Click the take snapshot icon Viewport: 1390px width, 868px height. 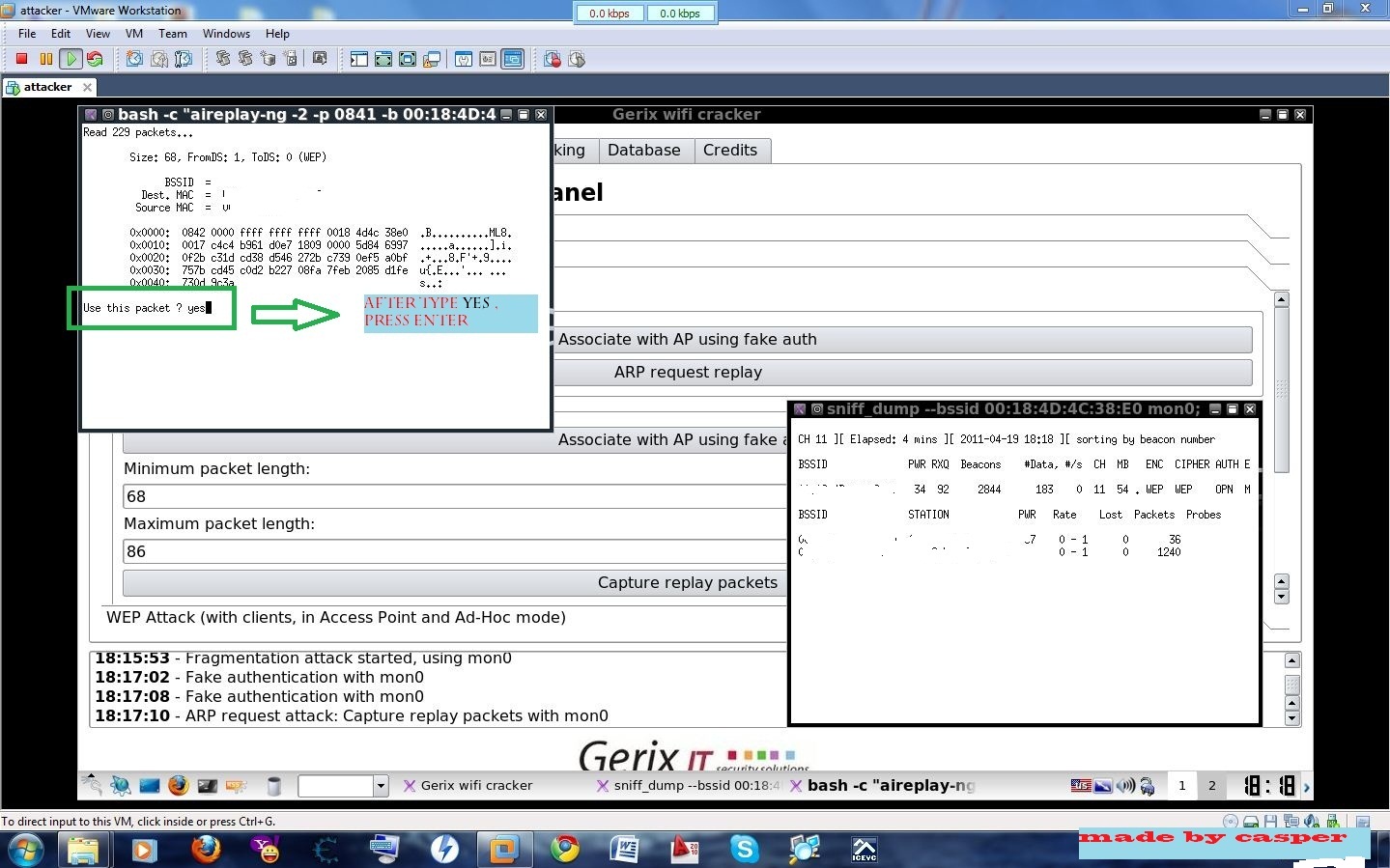[134, 59]
